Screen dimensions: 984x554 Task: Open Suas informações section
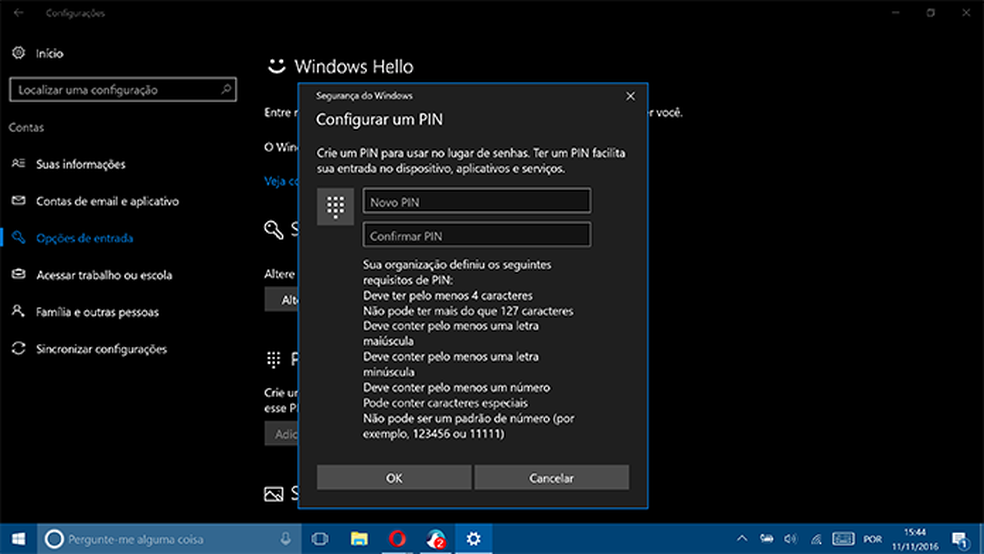coord(80,164)
